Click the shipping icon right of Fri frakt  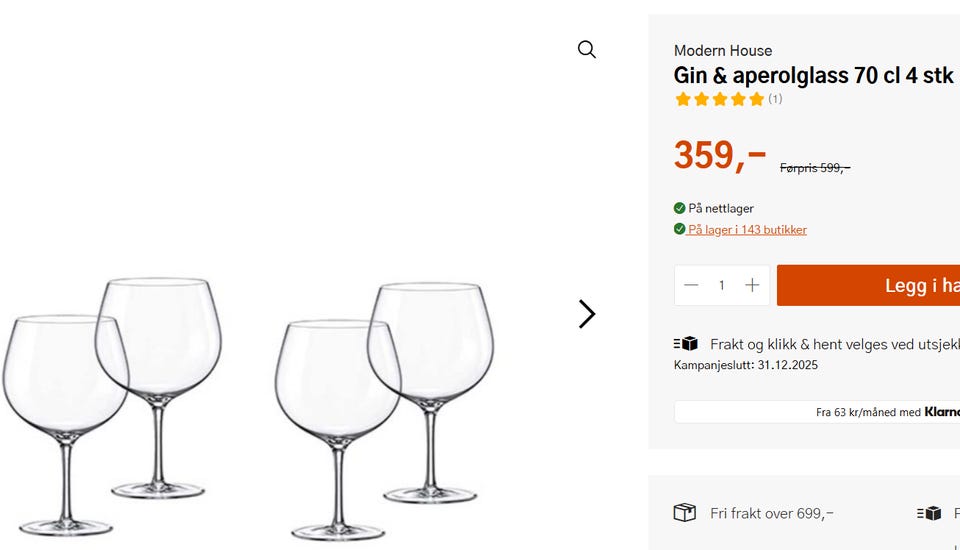(x=929, y=513)
